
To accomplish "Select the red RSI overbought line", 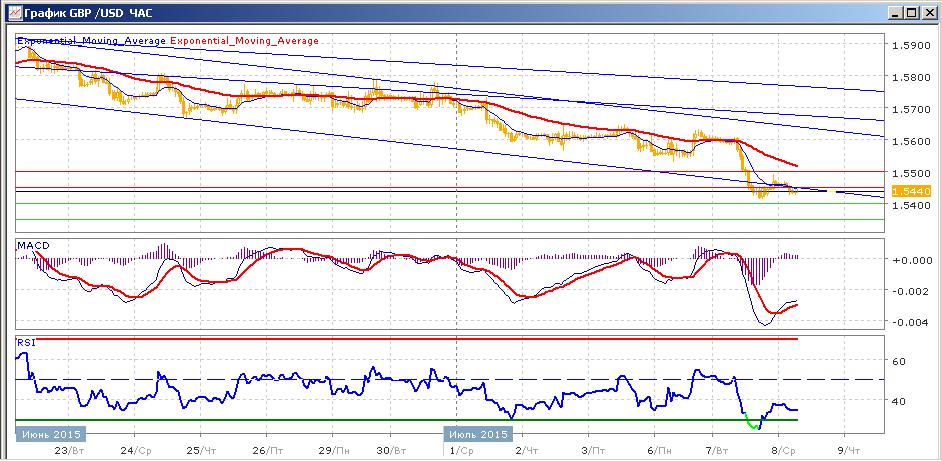I will (x=407, y=339).
